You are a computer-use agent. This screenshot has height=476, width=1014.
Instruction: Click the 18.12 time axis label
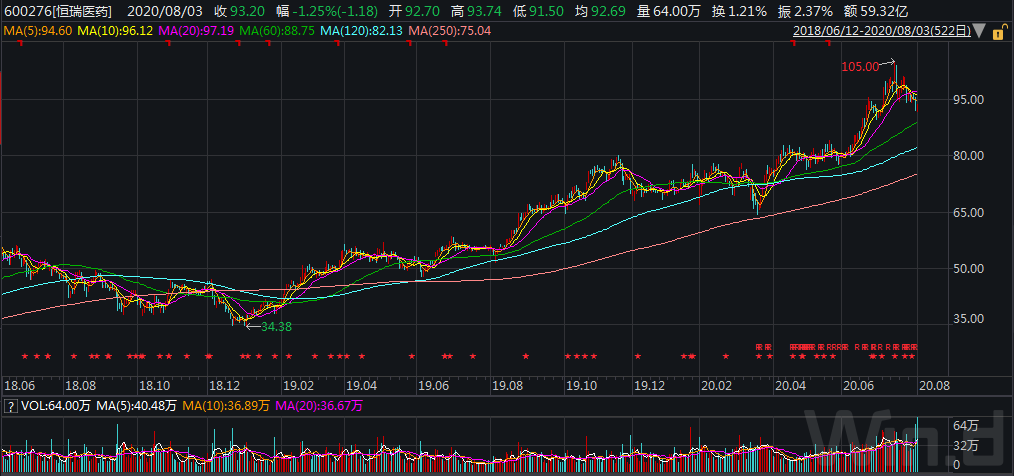[x=224, y=386]
